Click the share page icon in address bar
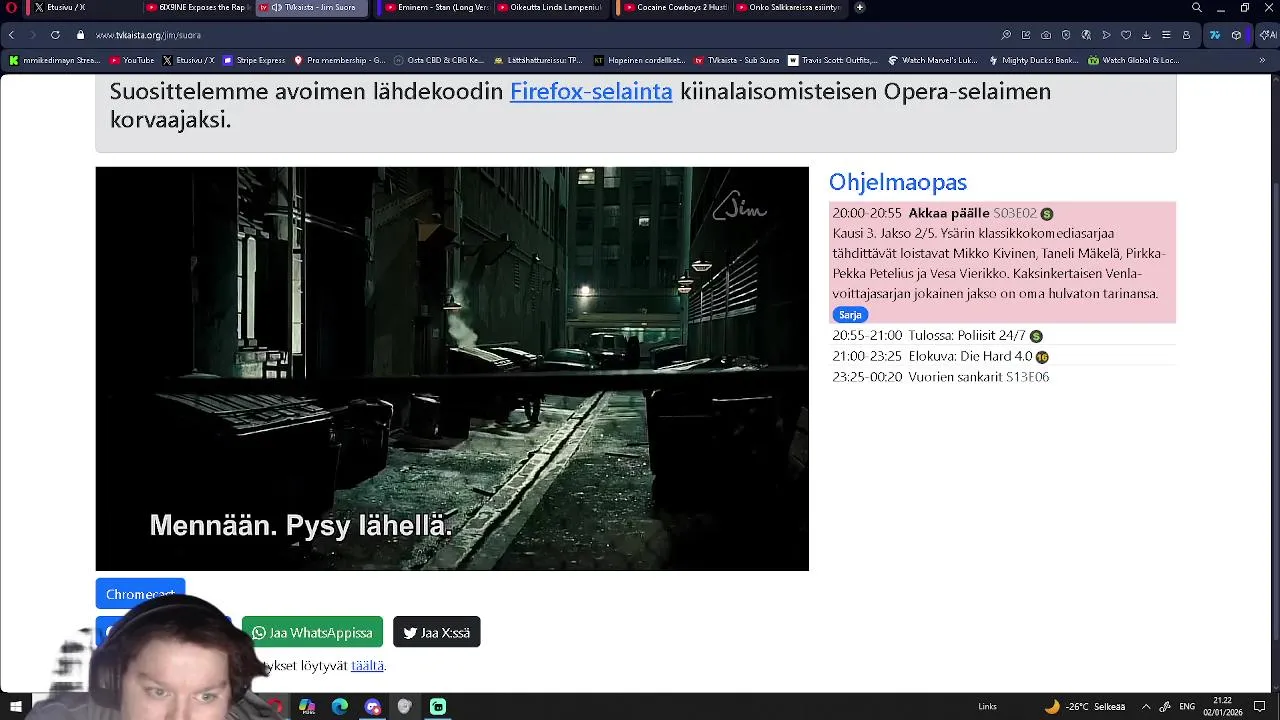 coord(1026,35)
